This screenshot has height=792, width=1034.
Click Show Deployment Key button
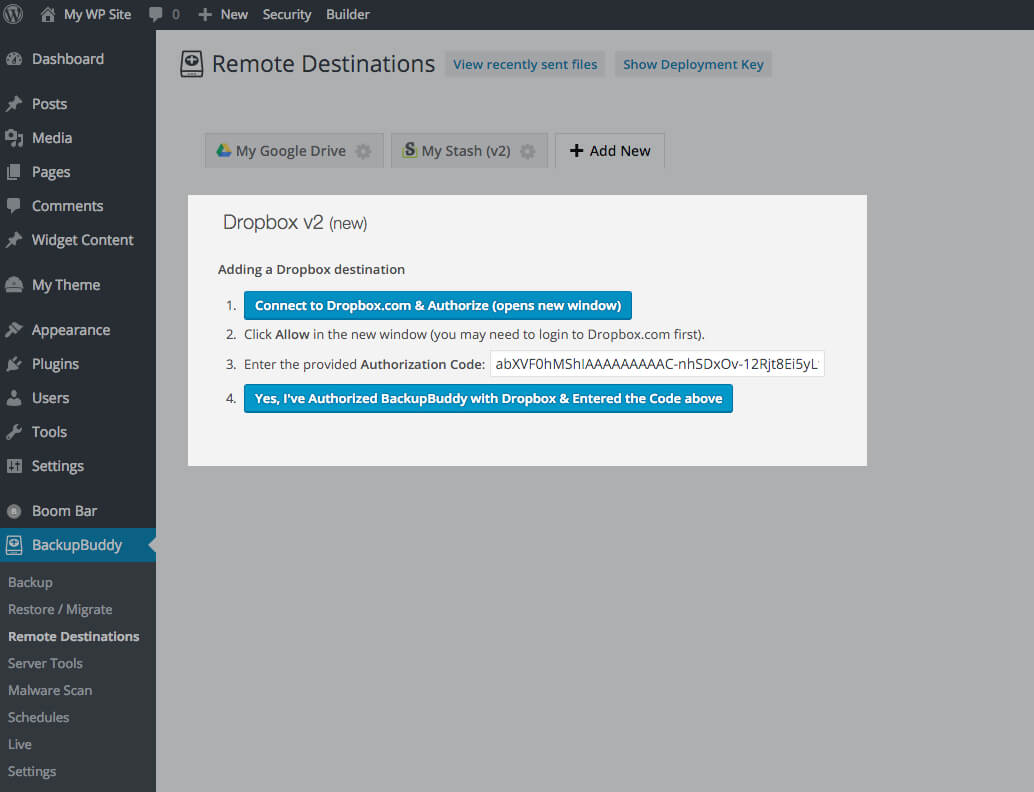693,64
